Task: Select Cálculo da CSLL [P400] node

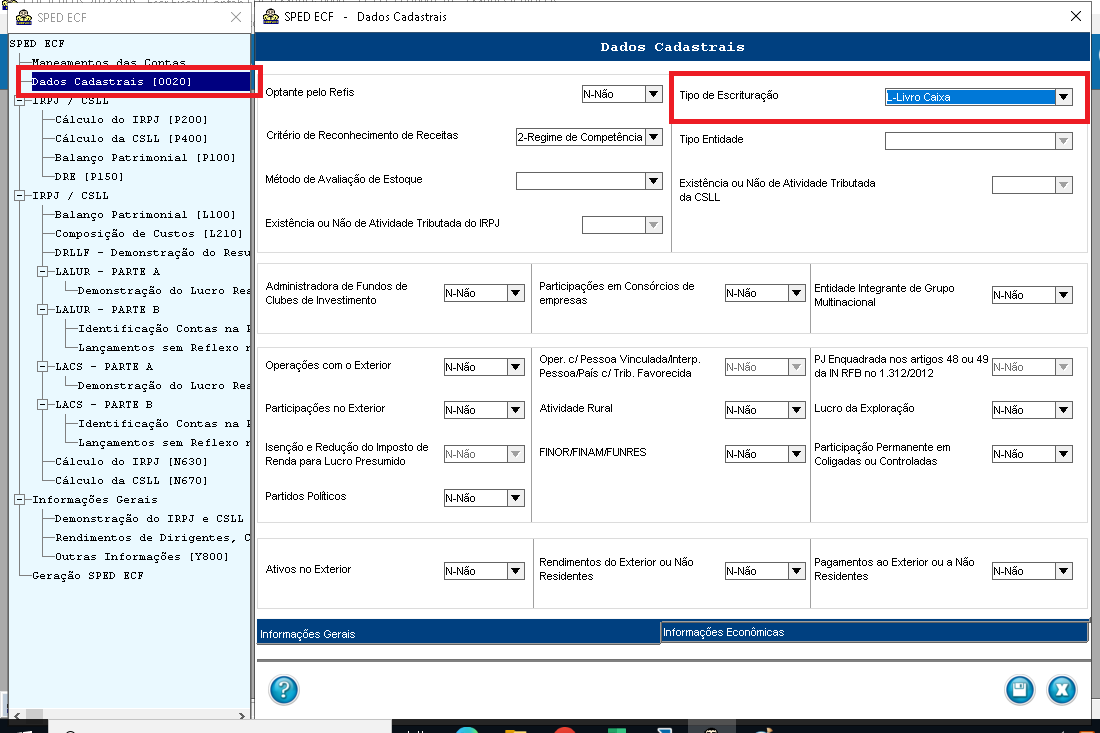Action: [131, 138]
